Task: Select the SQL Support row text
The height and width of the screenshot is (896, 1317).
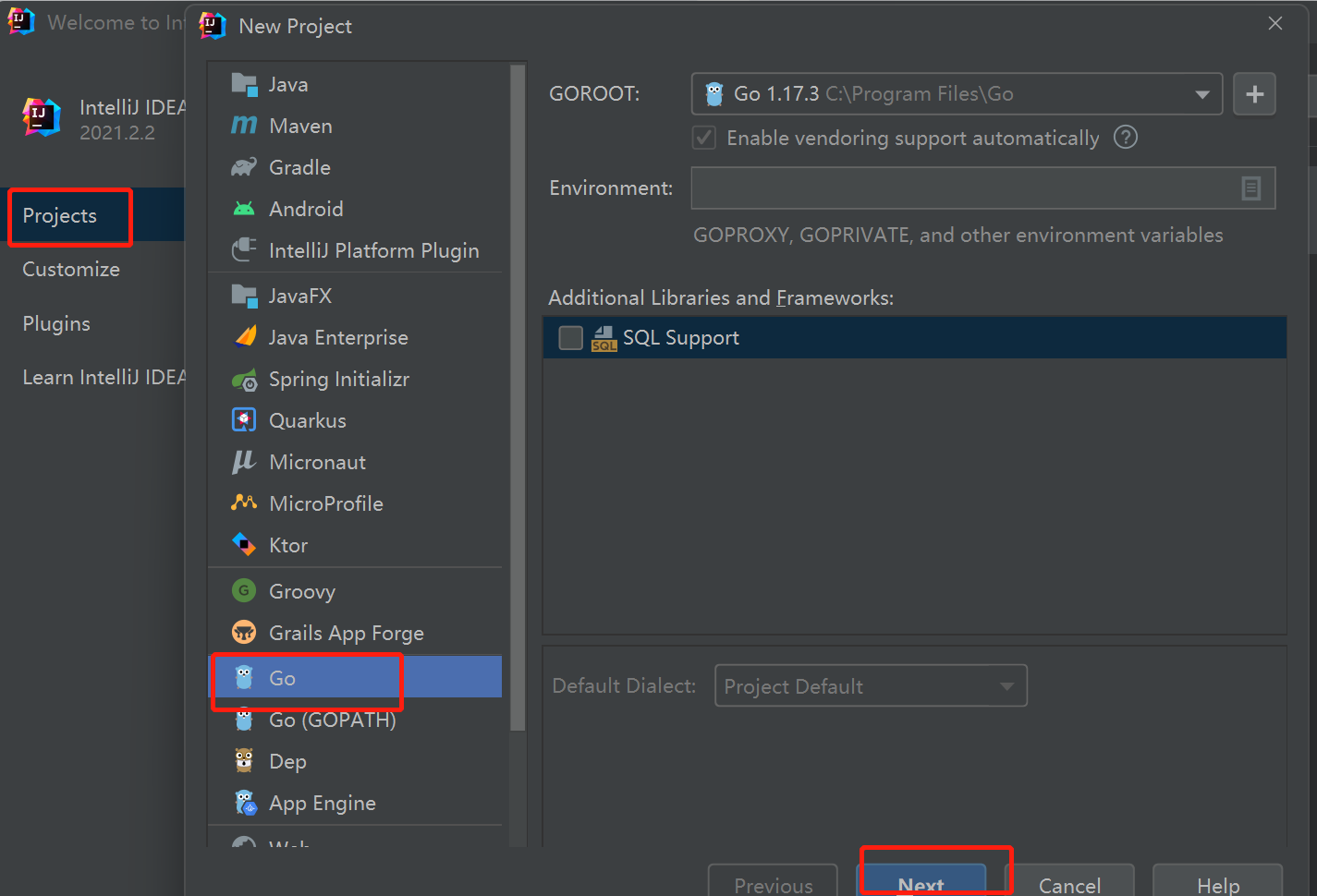Action: (x=681, y=338)
